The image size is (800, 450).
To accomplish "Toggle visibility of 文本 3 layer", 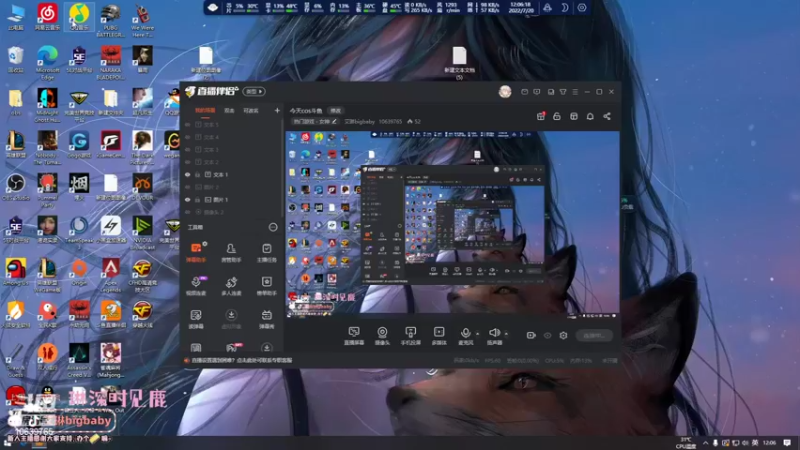I will pos(187,149).
